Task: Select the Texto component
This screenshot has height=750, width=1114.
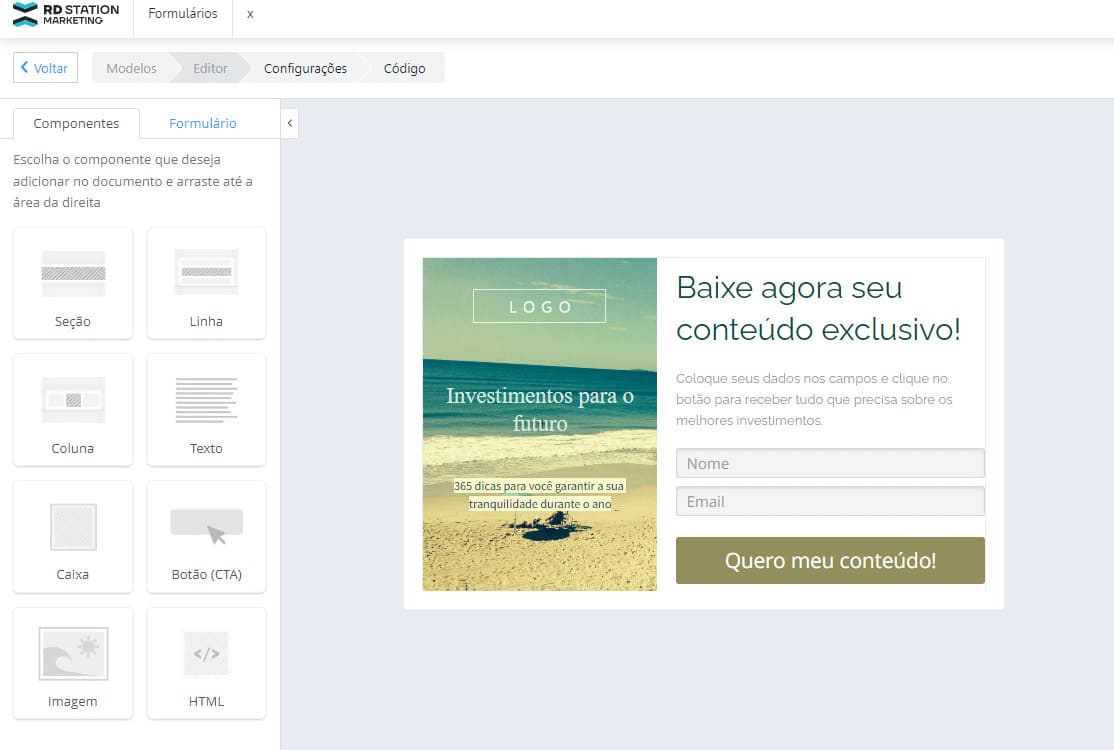Action: pos(206,410)
